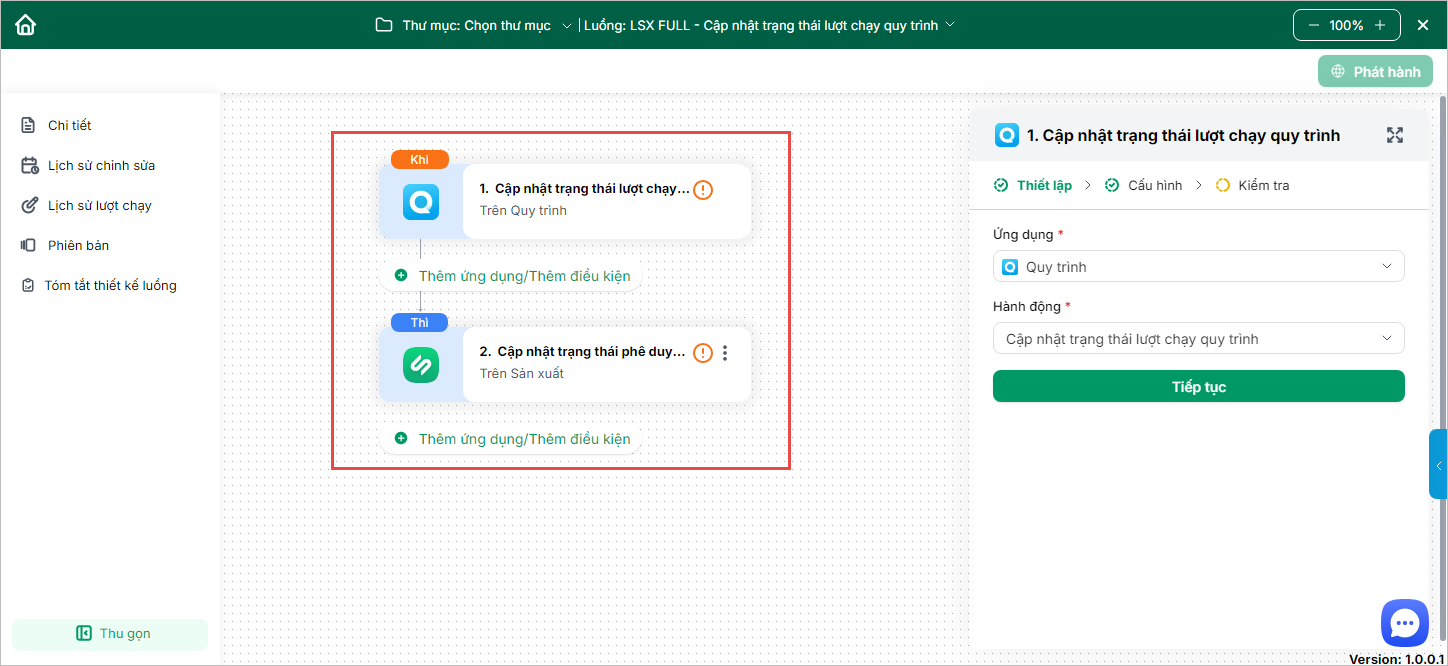Click the Tiếp tục button
The image size is (1448, 666).
click(x=1198, y=386)
